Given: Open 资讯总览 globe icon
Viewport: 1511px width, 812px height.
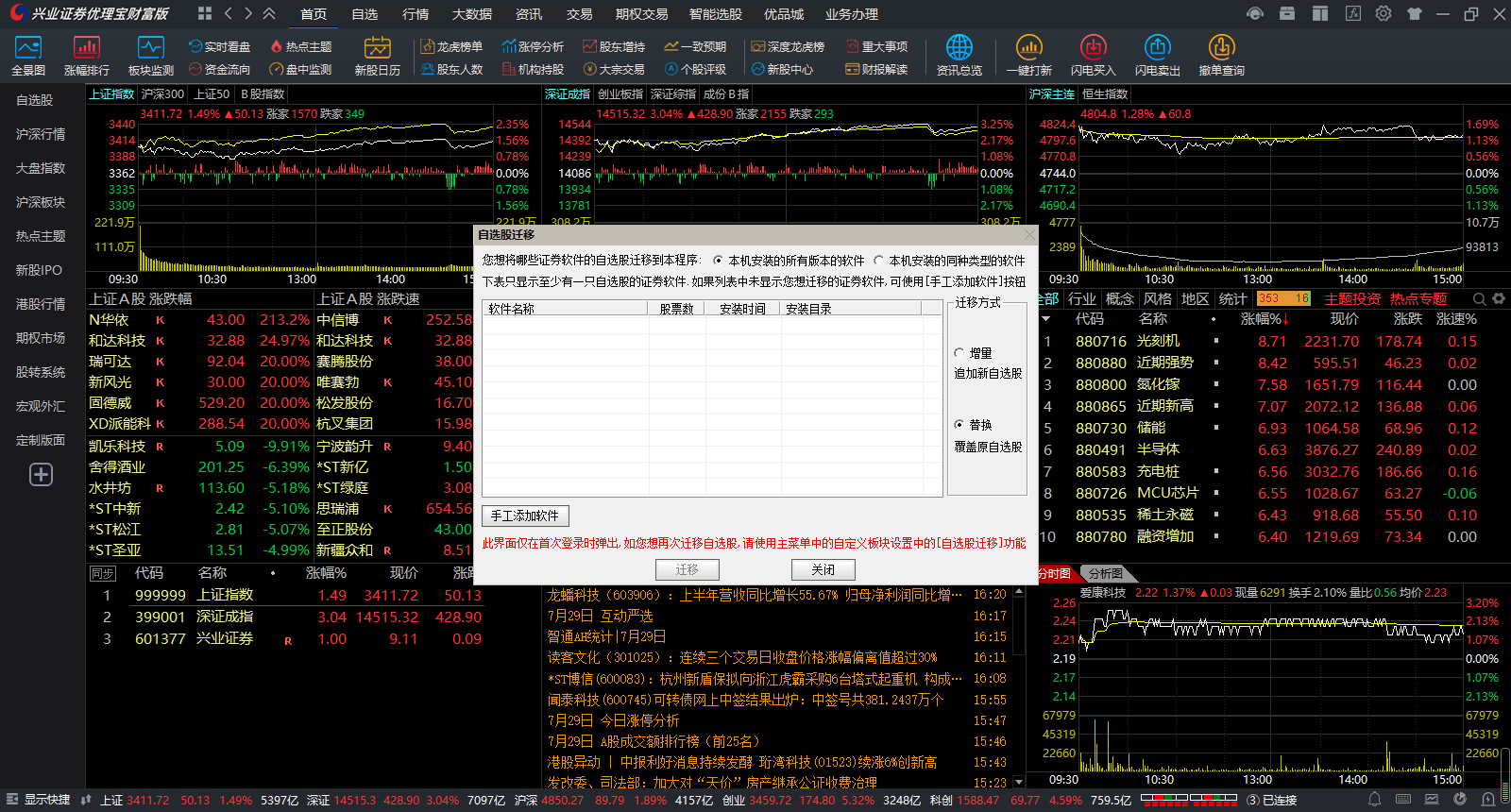Looking at the screenshot, I should [959, 57].
